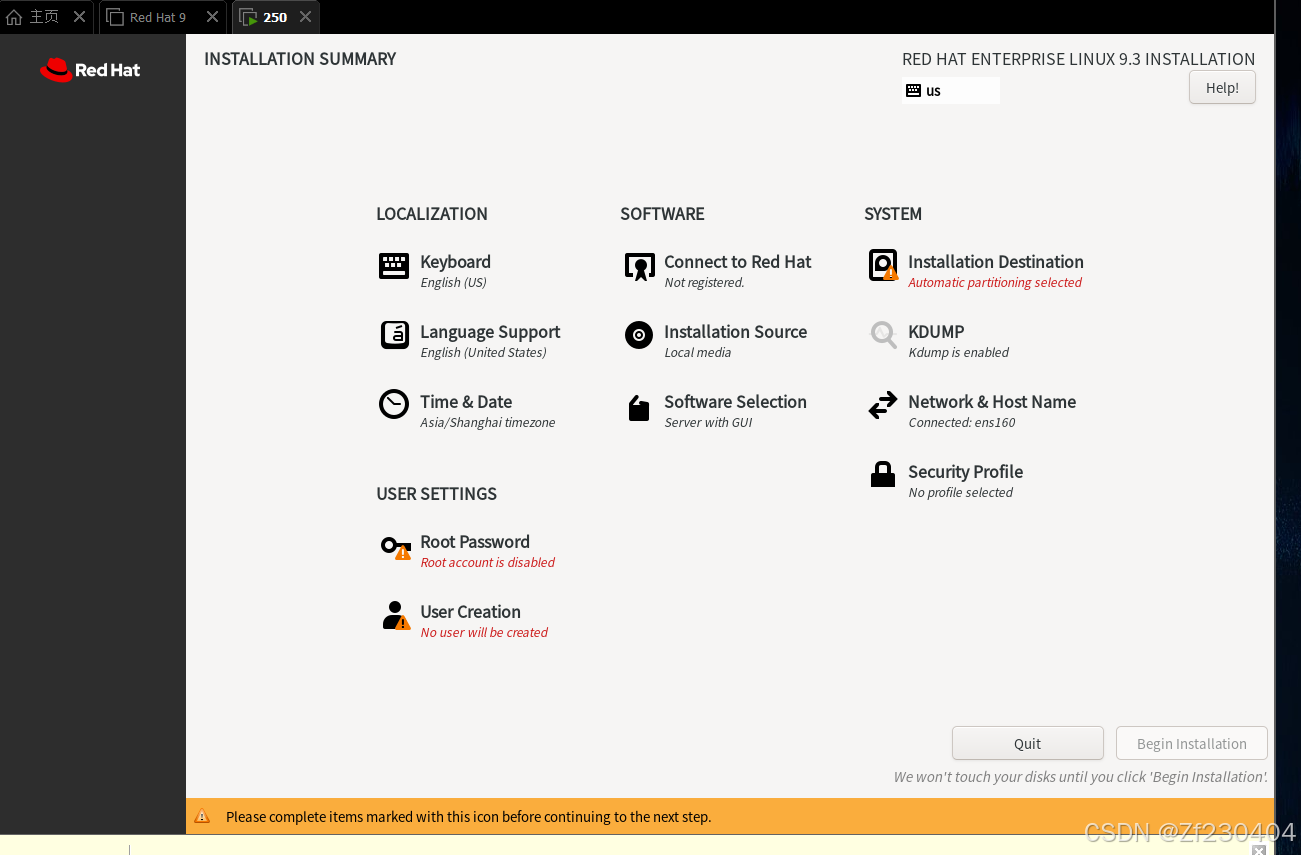
Task: Click 'Local media' text
Action: 698,353
